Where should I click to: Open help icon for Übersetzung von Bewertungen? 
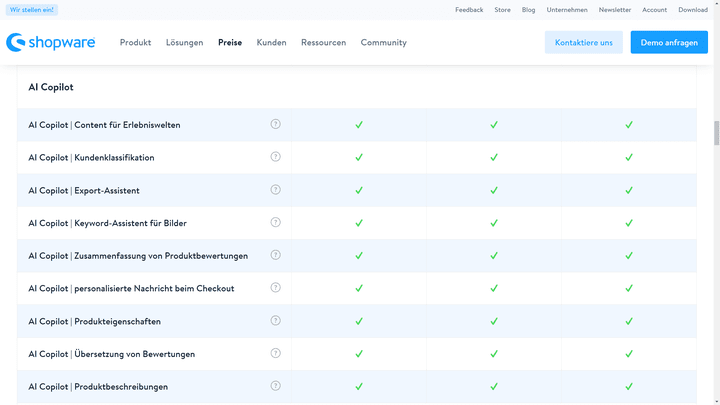[276, 353]
